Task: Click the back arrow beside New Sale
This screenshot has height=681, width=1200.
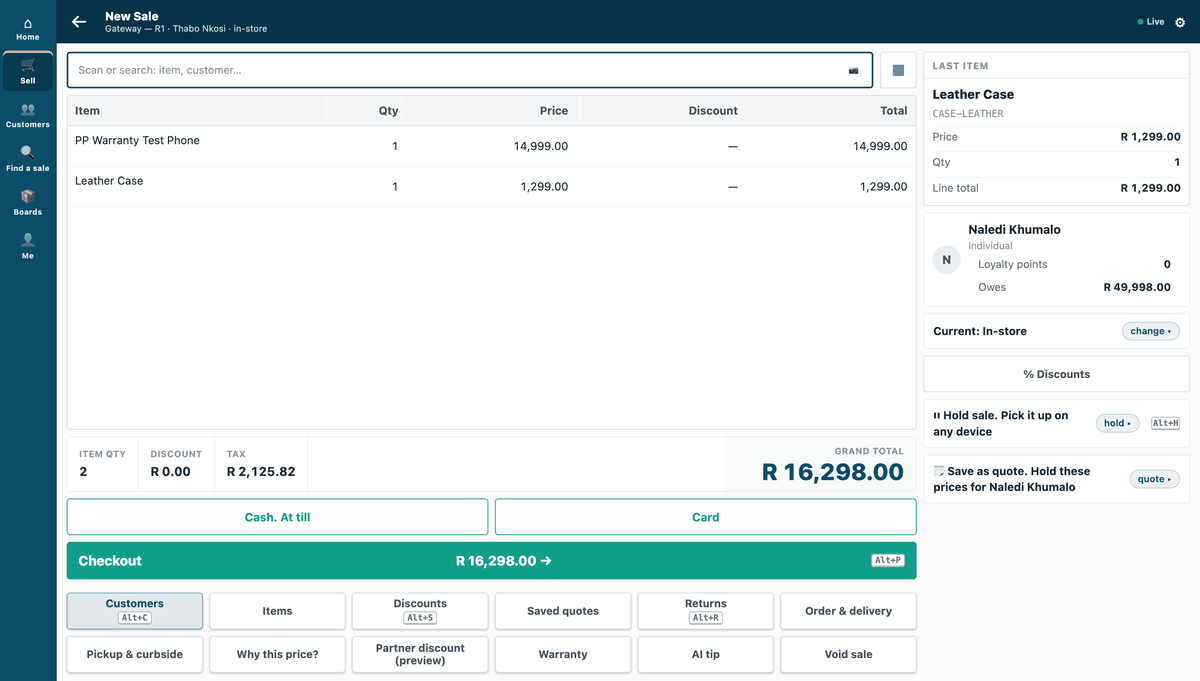Action: 79,21
